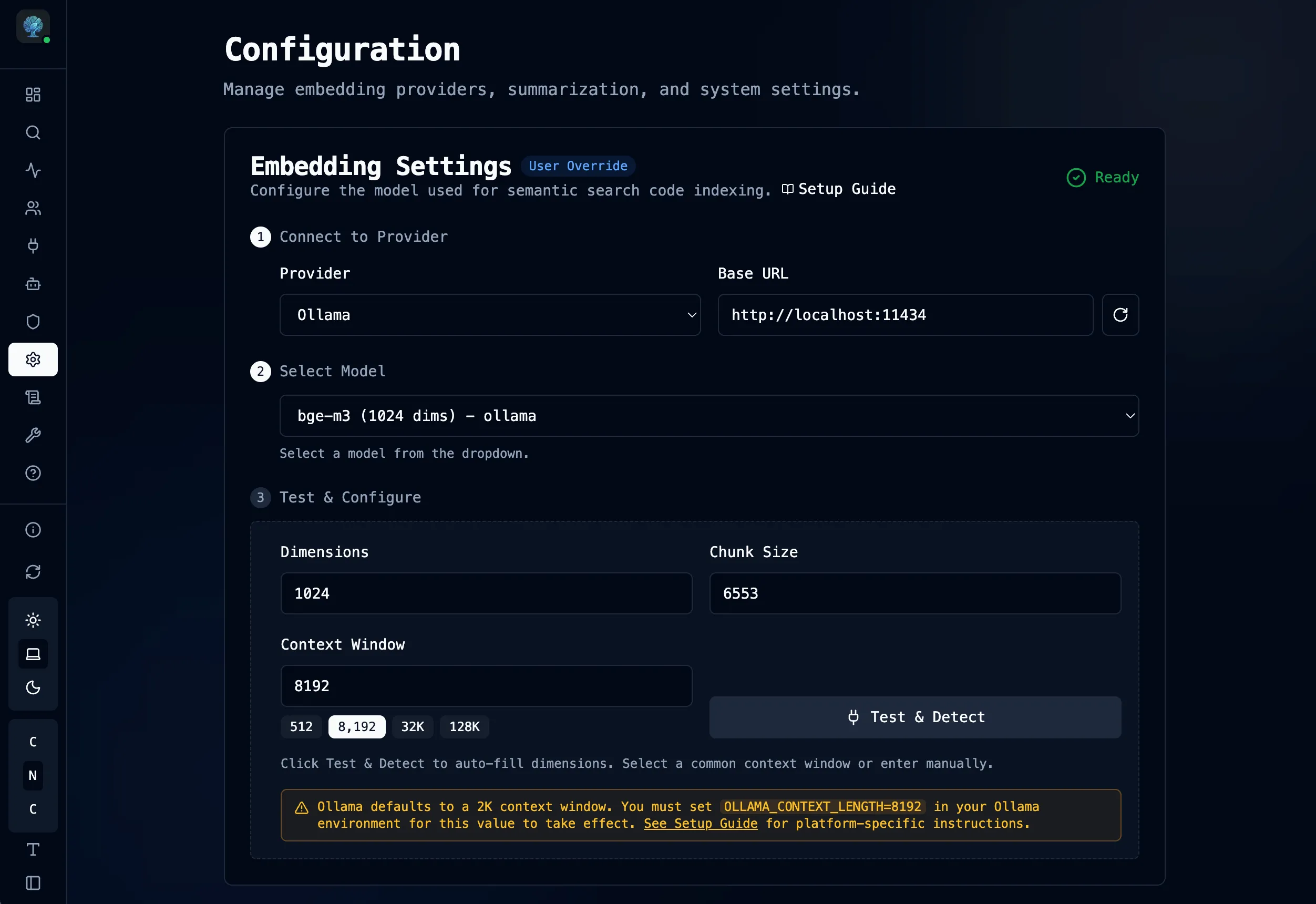Viewport: 1316px width, 904px height.
Task: Select the search icon in the sidebar
Action: point(33,132)
